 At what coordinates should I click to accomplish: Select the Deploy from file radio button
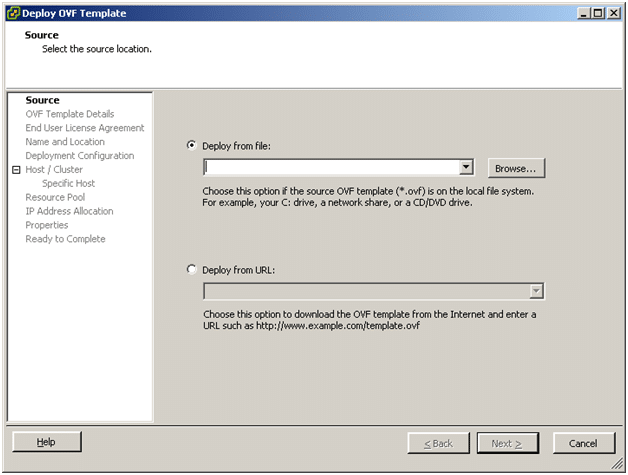point(192,145)
